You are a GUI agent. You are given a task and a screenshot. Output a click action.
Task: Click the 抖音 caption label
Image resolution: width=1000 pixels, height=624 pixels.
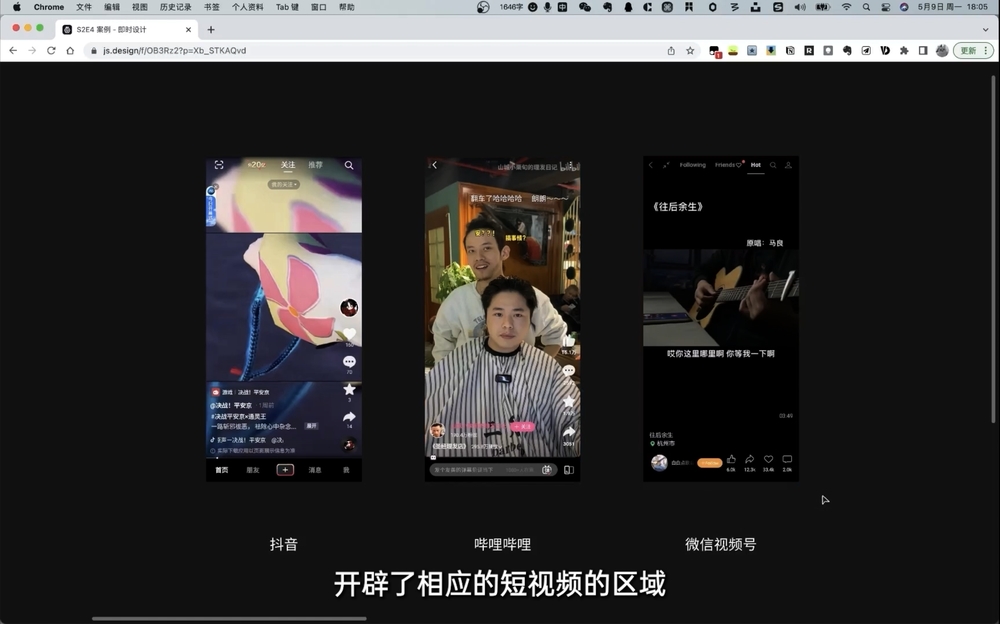pyautogui.click(x=284, y=544)
